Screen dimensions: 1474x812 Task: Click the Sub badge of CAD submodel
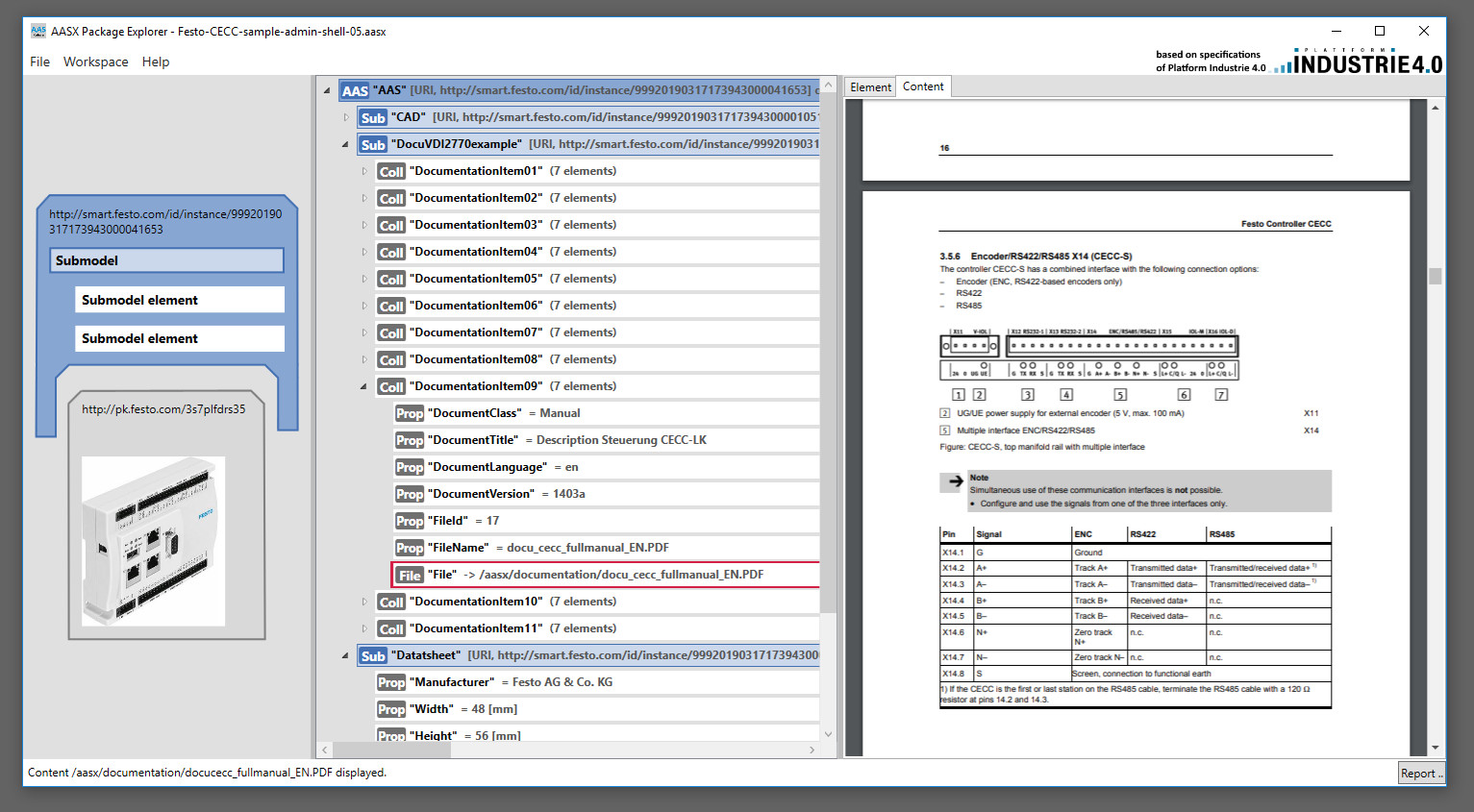point(373,117)
